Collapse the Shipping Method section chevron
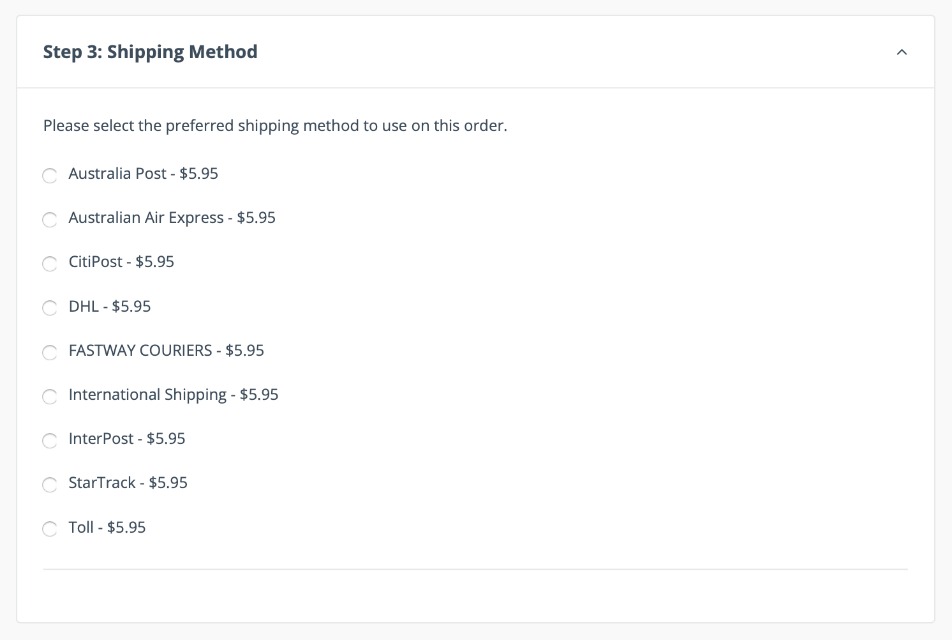 (901, 52)
